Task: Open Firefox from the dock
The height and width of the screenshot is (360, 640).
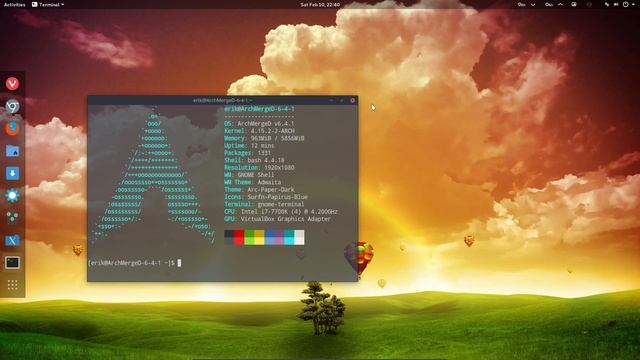Action: (12, 129)
